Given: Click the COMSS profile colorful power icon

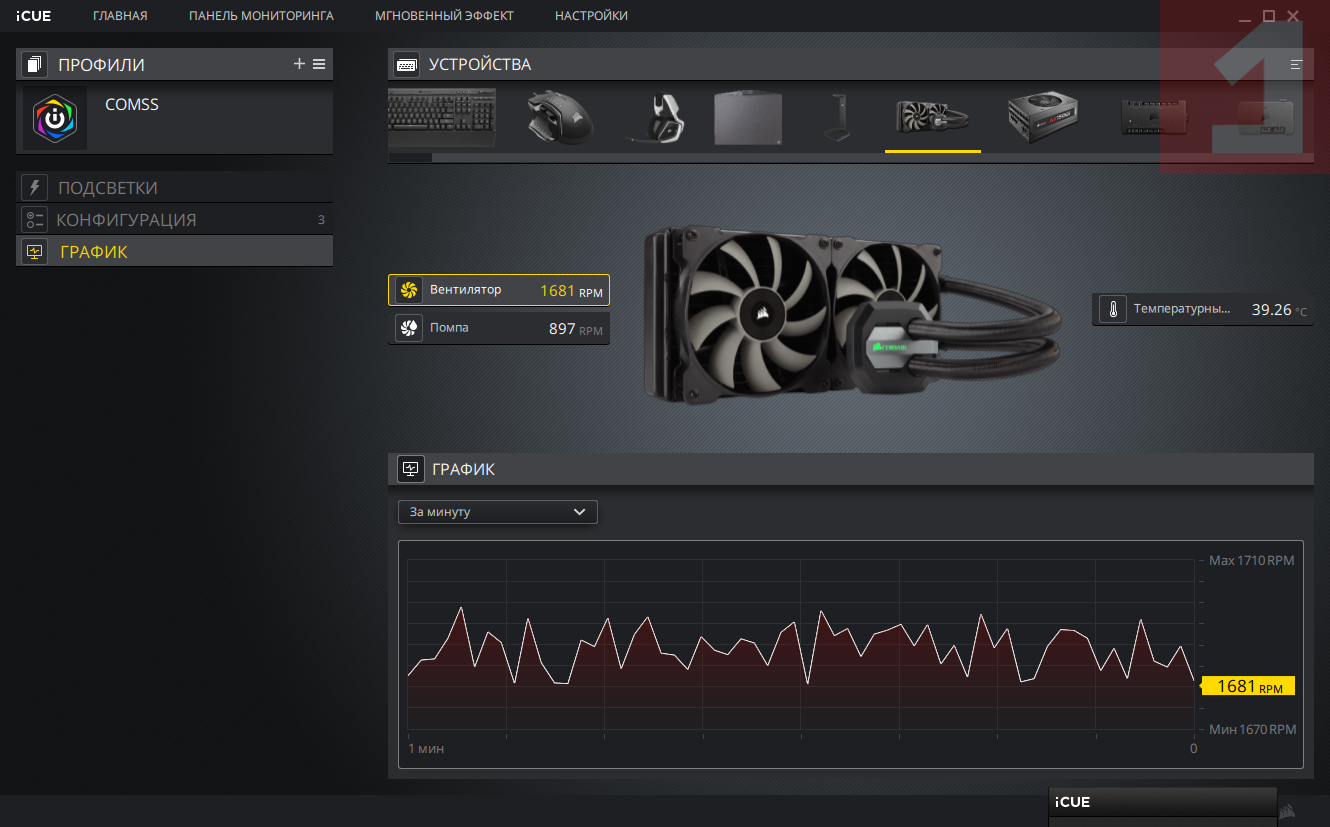Looking at the screenshot, I should [55, 118].
